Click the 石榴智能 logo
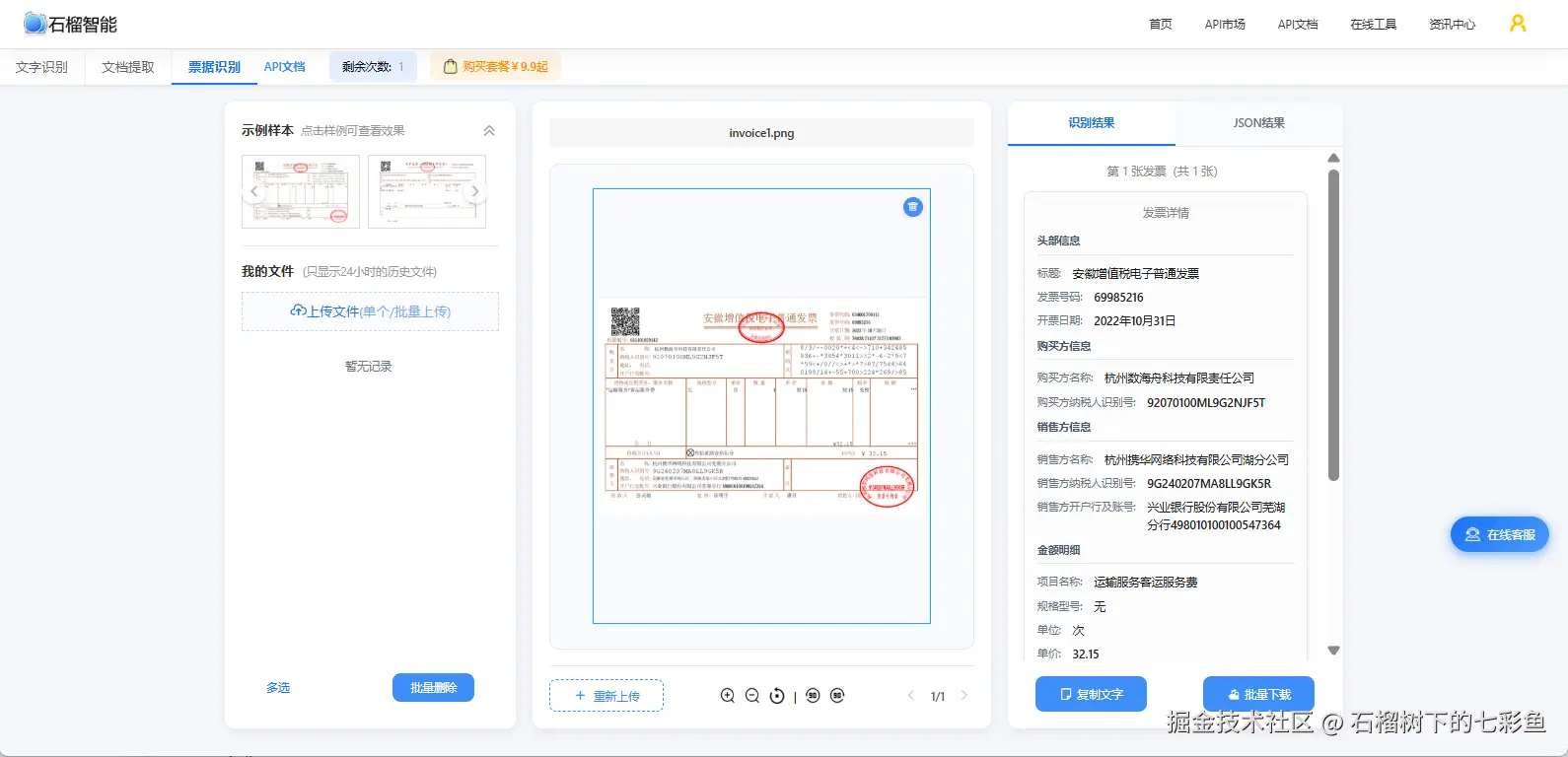The height and width of the screenshot is (757, 1568). pyautogui.click(x=70, y=24)
